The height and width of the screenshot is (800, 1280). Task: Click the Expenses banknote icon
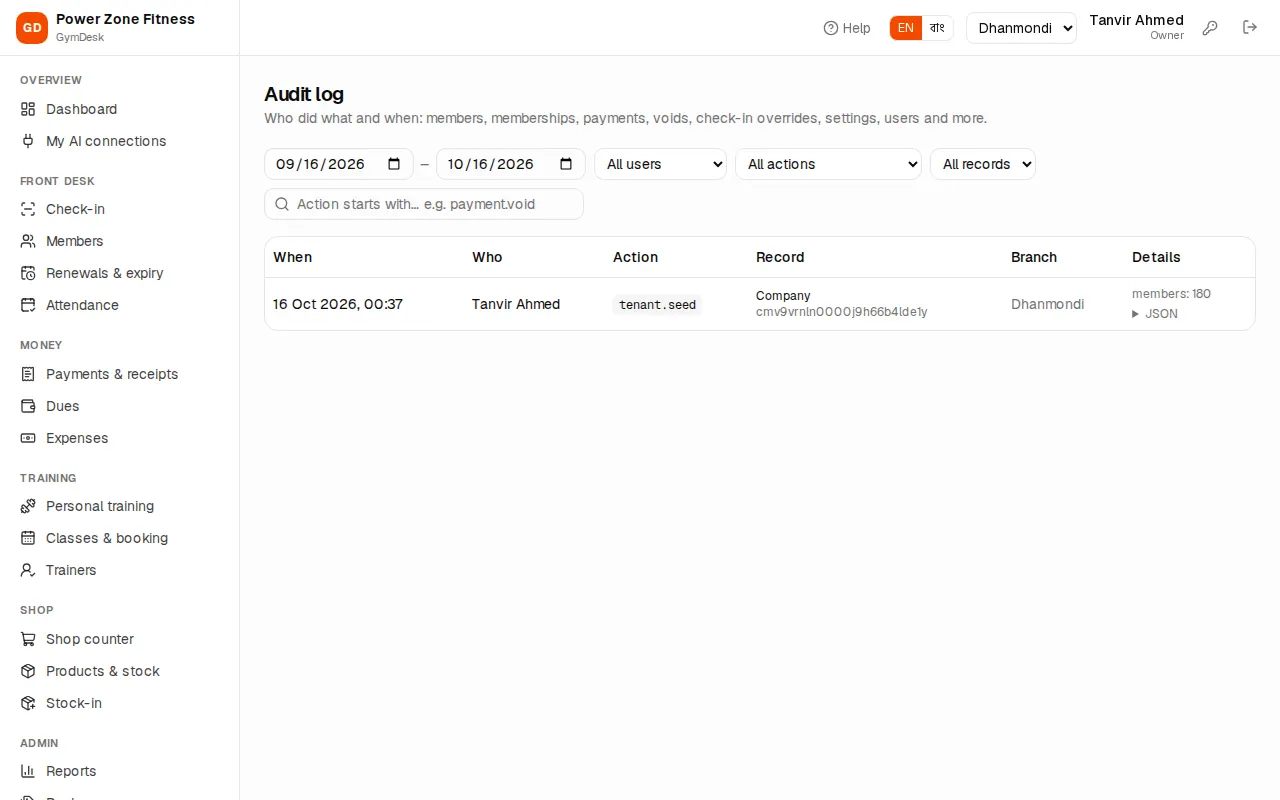(x=28, y=438)
